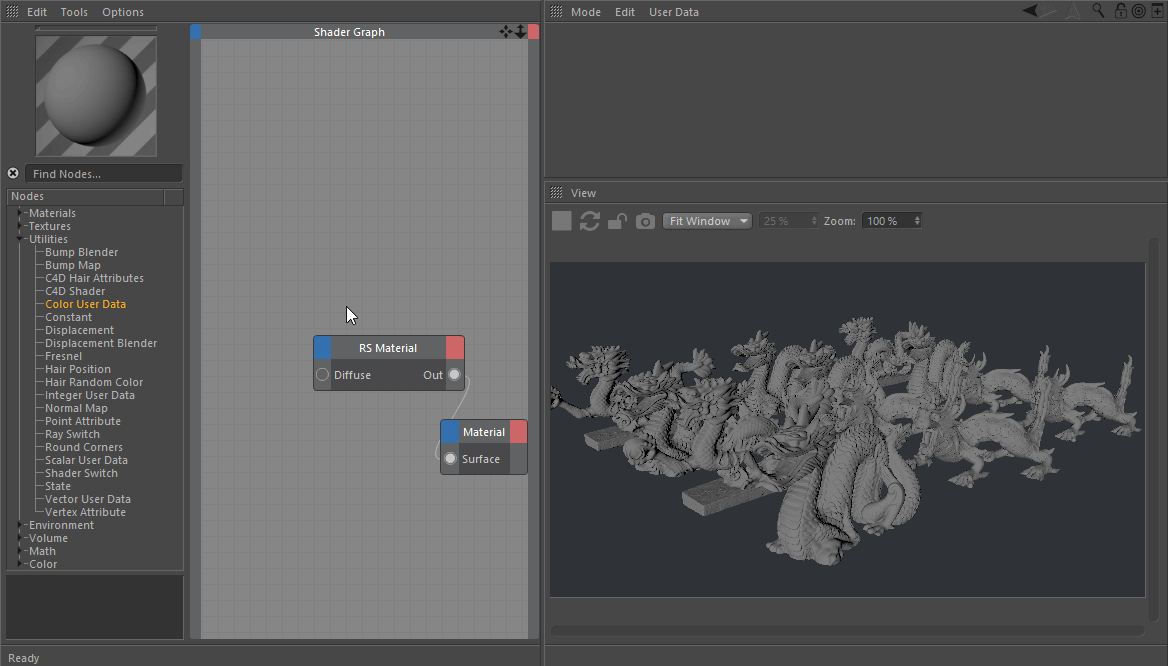Expand the Environment category
The height and width of the screenshot is (666, 1168).
pos(19,525)
